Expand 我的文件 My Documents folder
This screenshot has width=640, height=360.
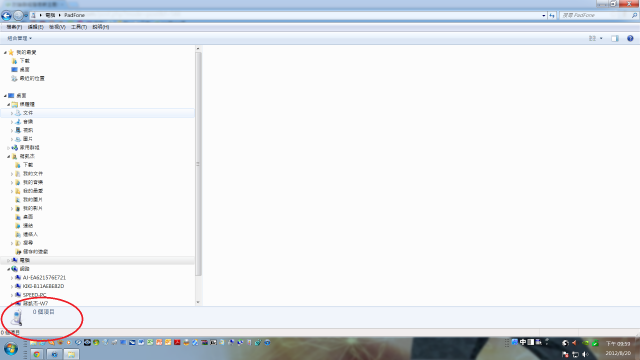12,174
